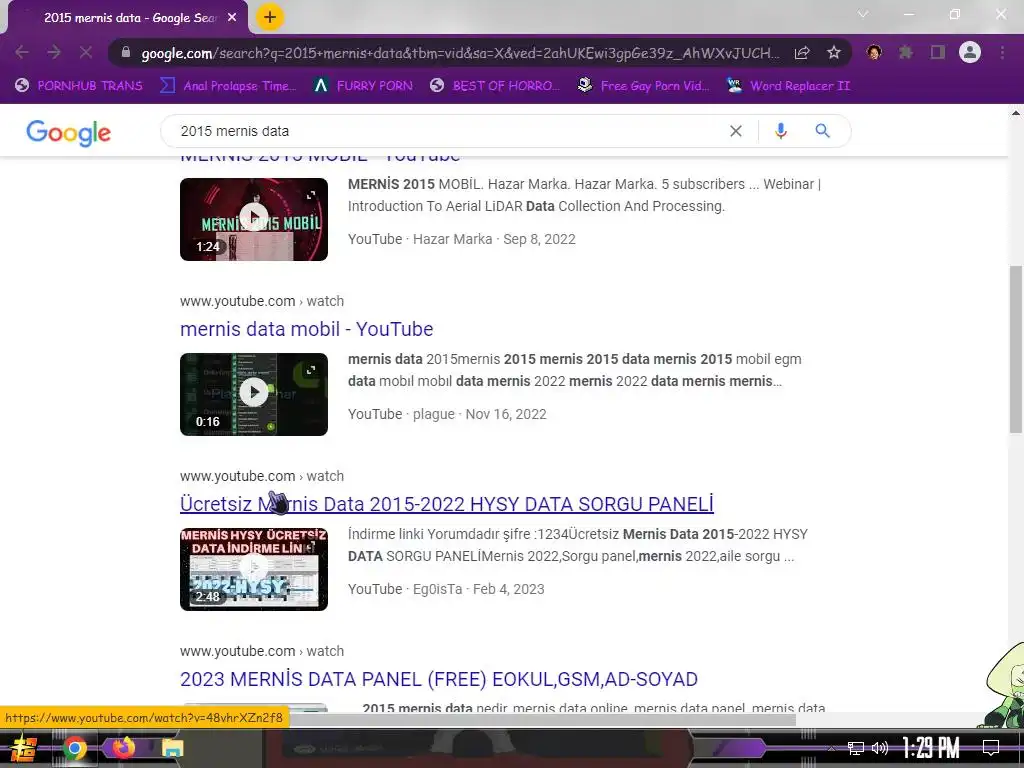The height and width of the screenshot is (768, 1024).
Task: Open the Word Replacer II bookmark
Action: click(788, 86)
